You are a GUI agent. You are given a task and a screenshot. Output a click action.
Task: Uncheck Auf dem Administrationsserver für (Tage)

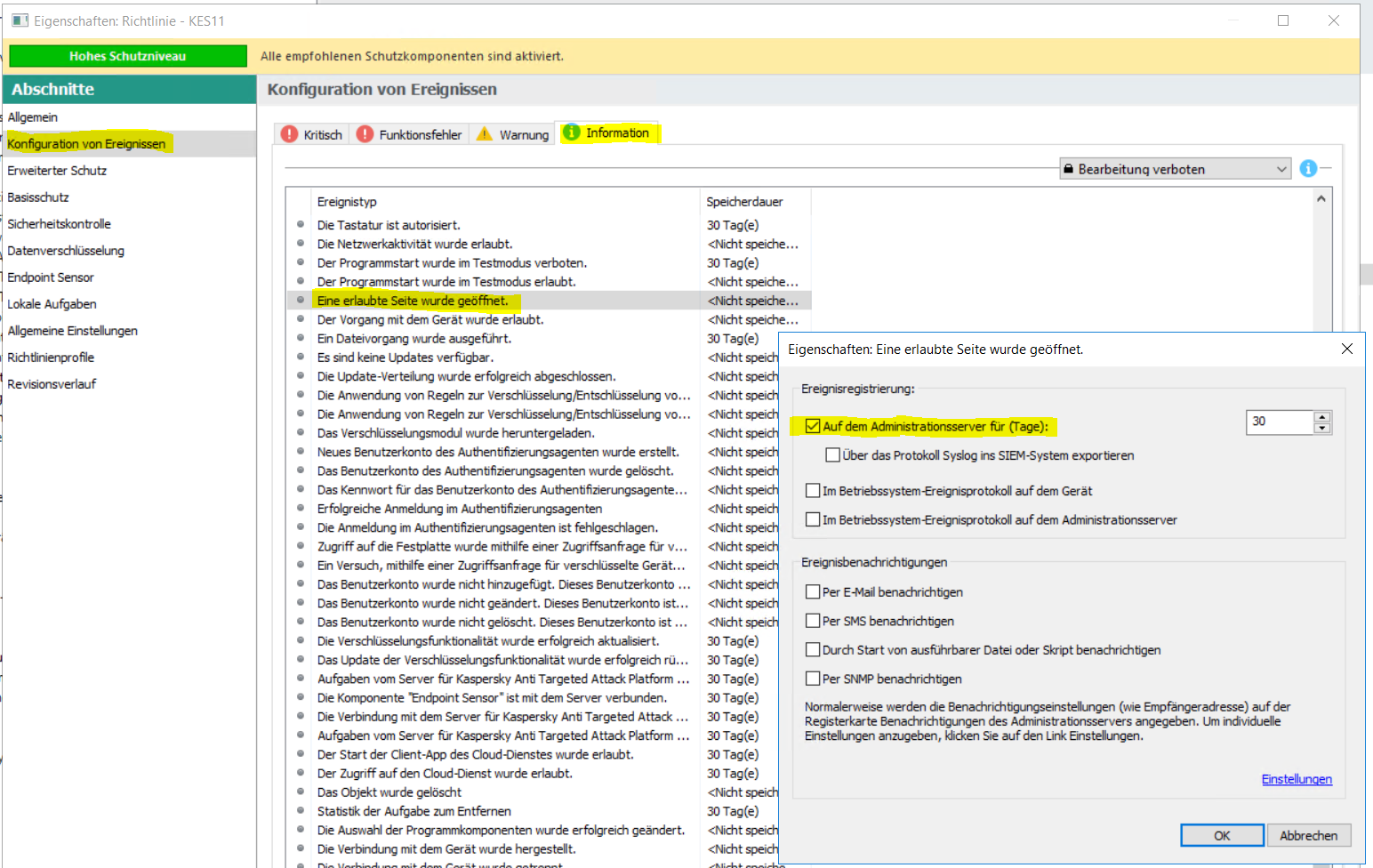(x=813, y=426)
